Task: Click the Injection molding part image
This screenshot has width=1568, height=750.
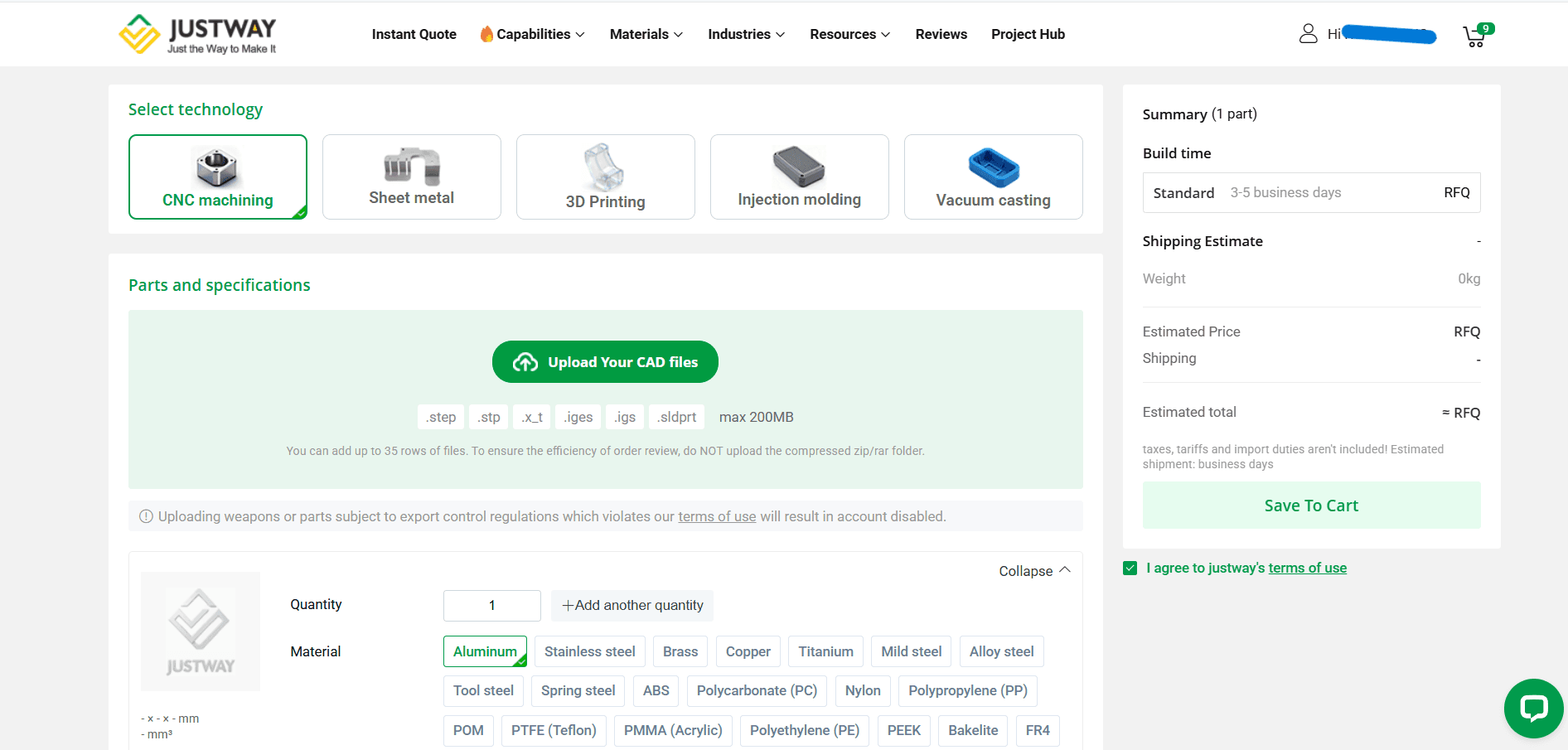Action: click(x=799, y=167)
